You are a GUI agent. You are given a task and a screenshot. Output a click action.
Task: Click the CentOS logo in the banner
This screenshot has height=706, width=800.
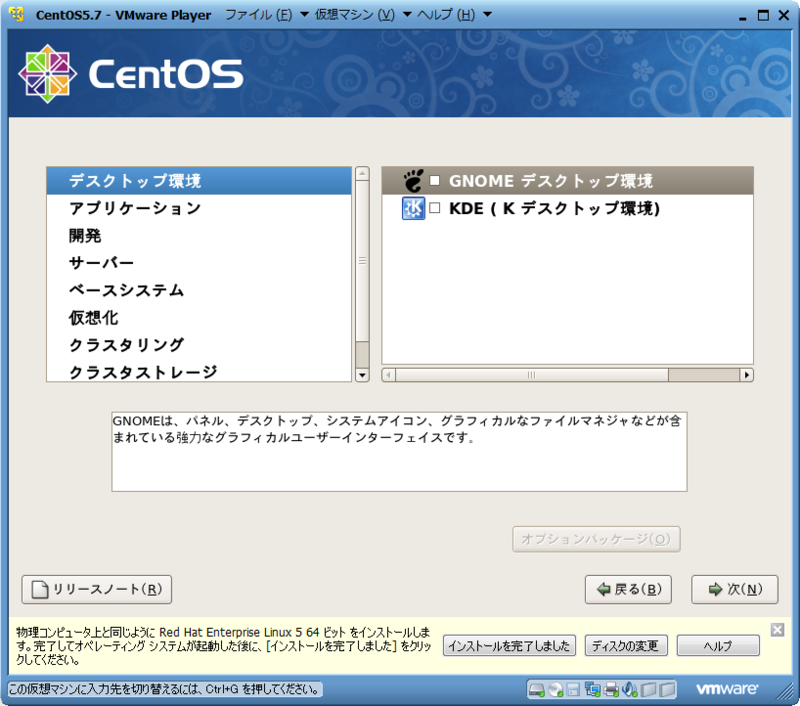pyautogui.click(x=131, y=74)
